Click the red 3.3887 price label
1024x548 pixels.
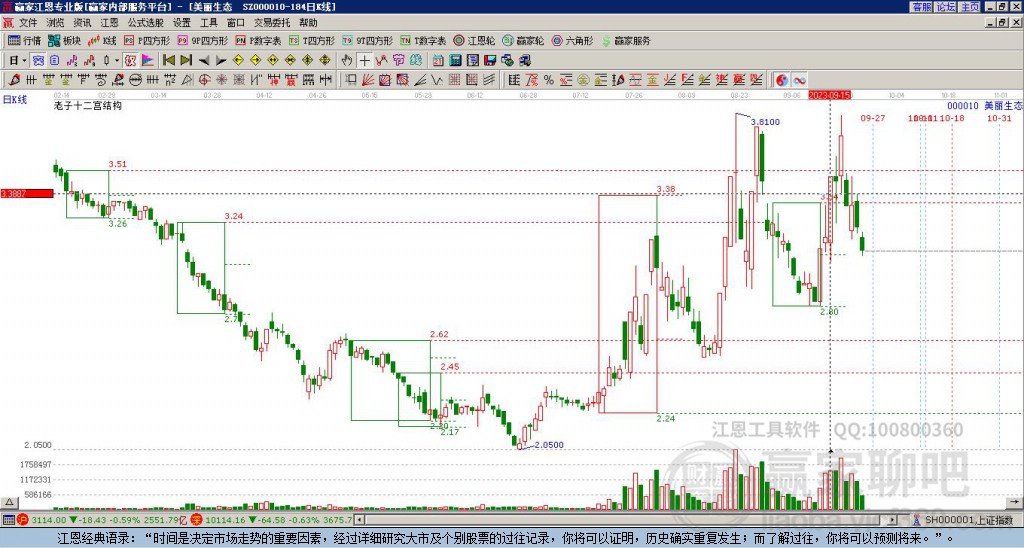(x=27, y=193)
